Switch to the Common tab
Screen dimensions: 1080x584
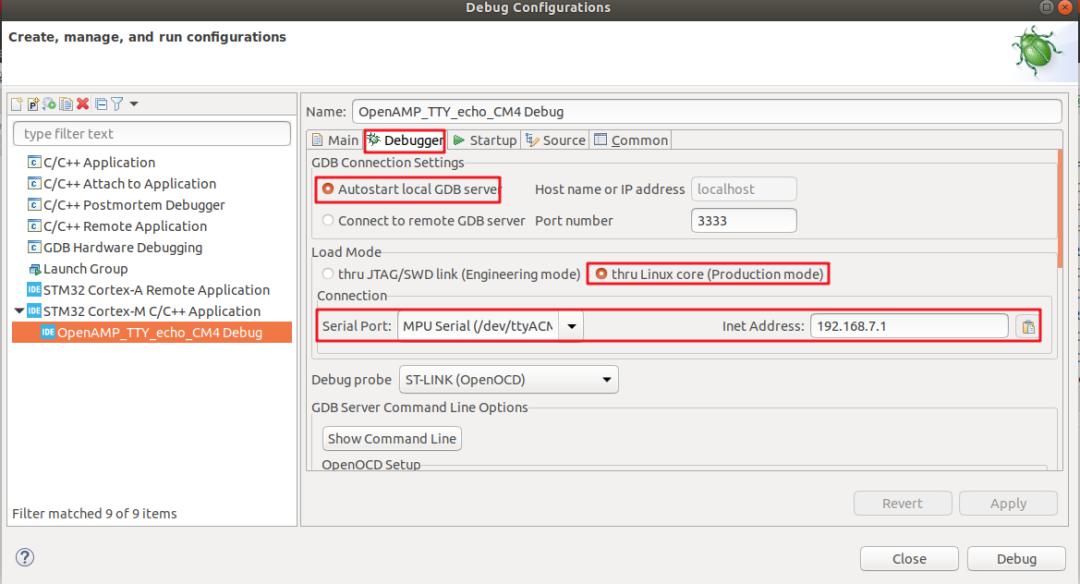click(631, 140)
